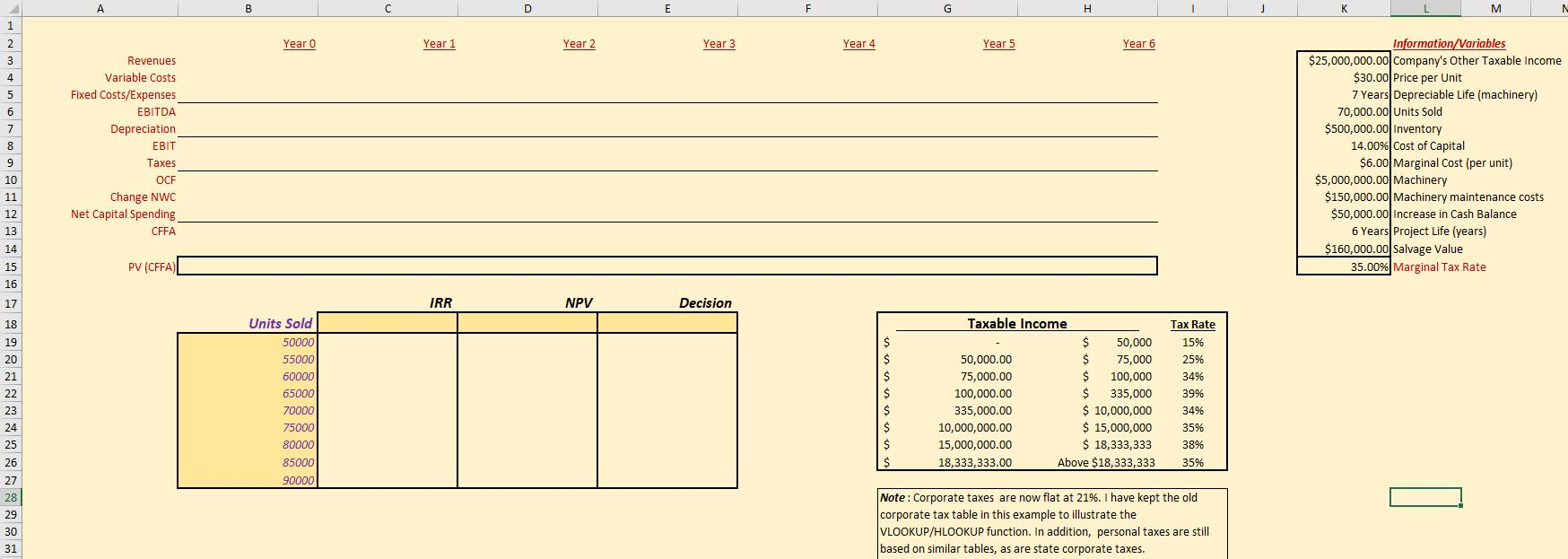The height and width of the screenshot is (559, 1568).
Task: Select the $50,000.00 cash balance cell
Action: click(1344, 214)
